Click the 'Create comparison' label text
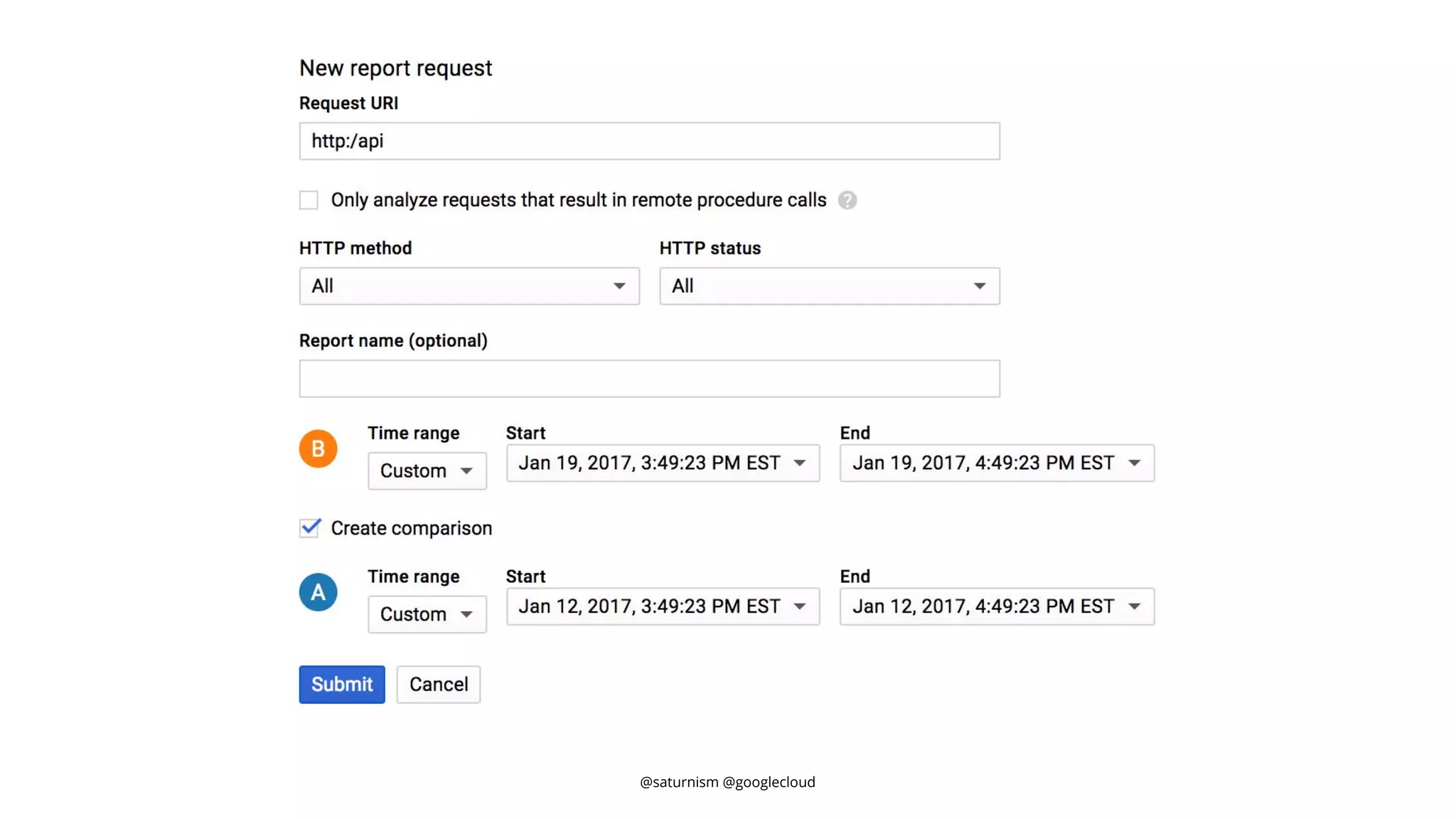The width and height of the screenshot is (1456, 819). pos(412,528)
